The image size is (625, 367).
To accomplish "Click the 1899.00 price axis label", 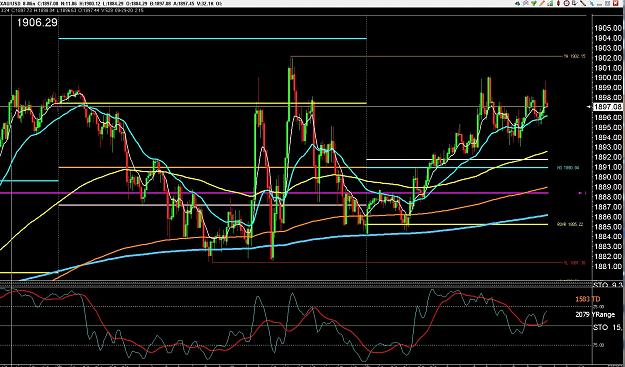I will coord(608,88).
